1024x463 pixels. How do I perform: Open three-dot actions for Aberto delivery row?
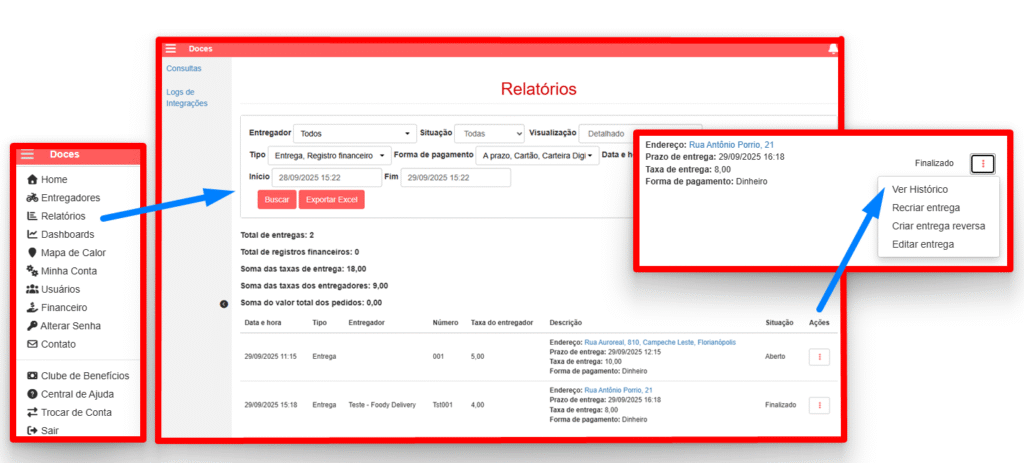click(x=819, y=356)
